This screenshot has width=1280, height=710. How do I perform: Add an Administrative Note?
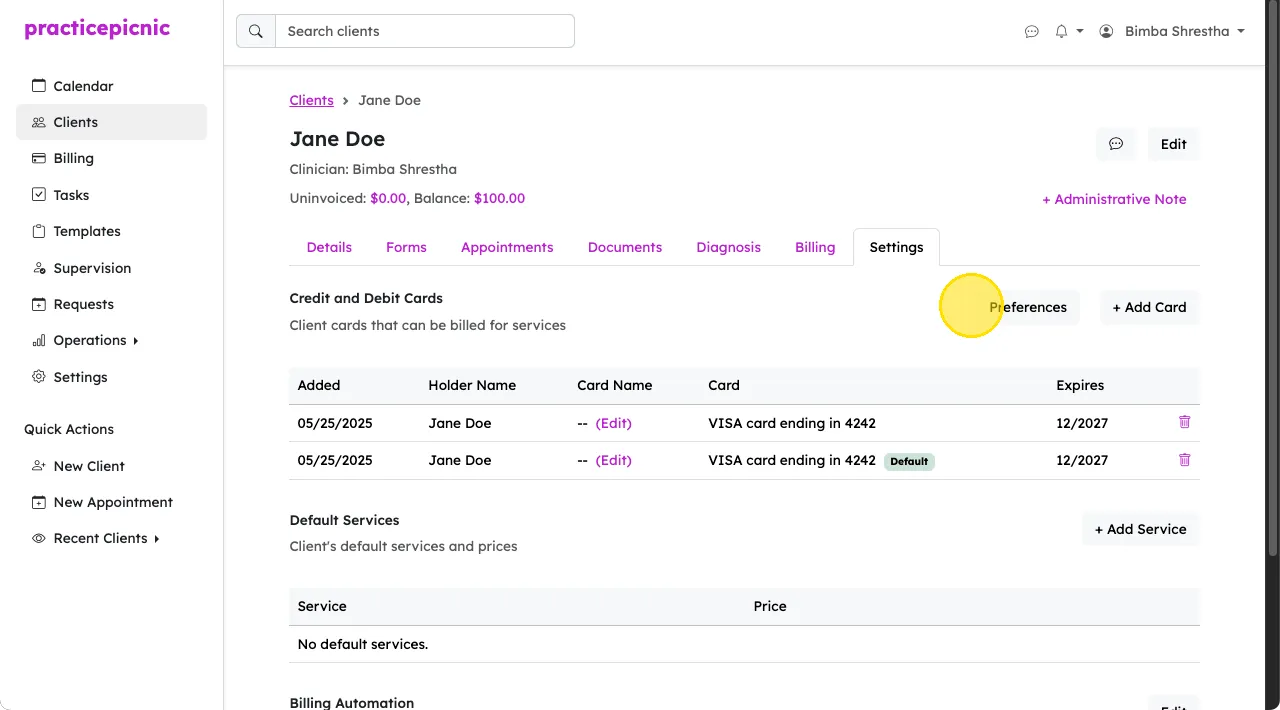pyautogui.click(x=1114, y=199)
